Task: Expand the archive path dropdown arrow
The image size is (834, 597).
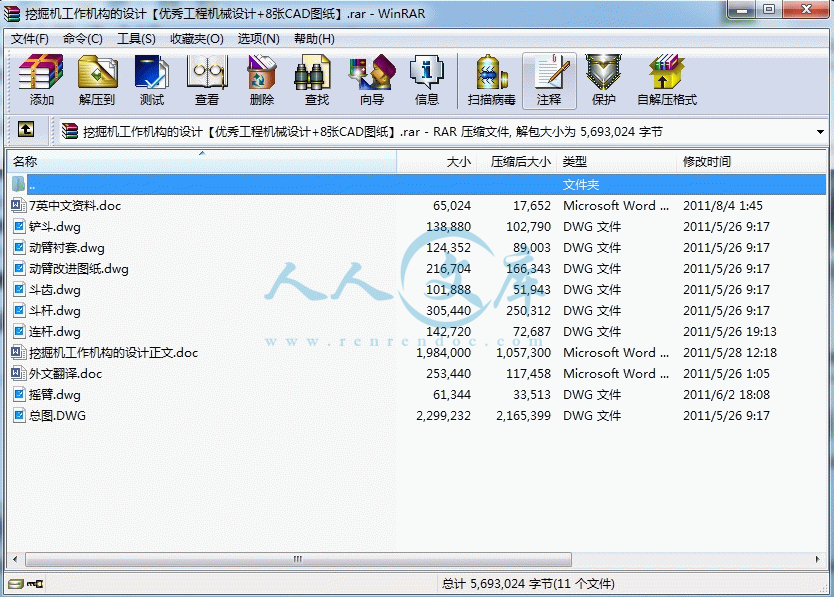Action: pyautogui.click(x=820, y=131)
